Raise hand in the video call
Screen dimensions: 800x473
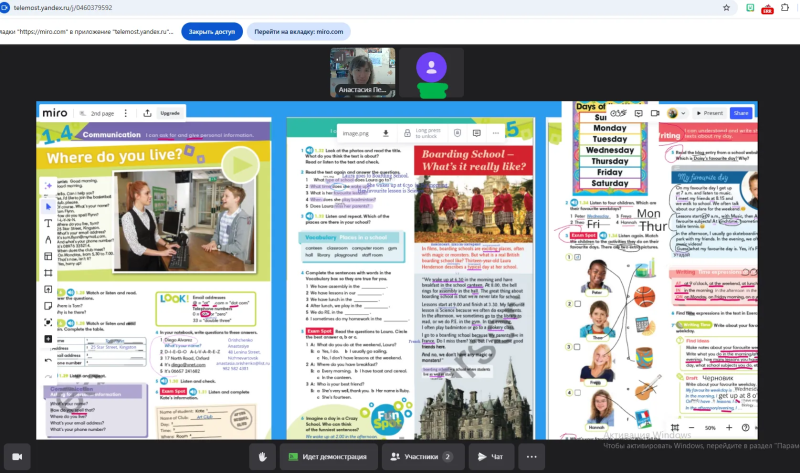click(x=262, y=457)
